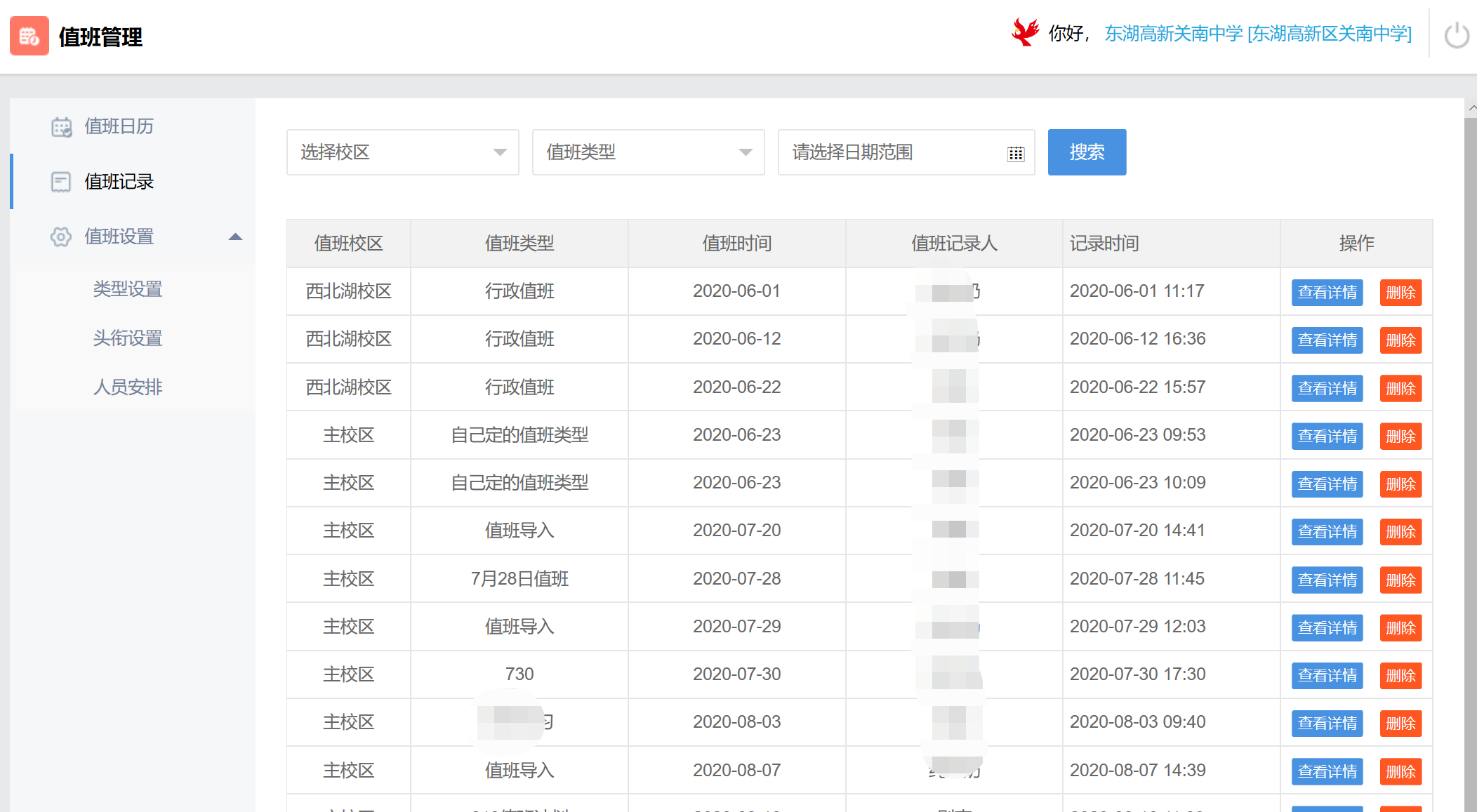The height and width of the screenshot is (812, 1477).
Task: Click the red bird school logo
Action: pyautogui.click(x=1025, y=33)
